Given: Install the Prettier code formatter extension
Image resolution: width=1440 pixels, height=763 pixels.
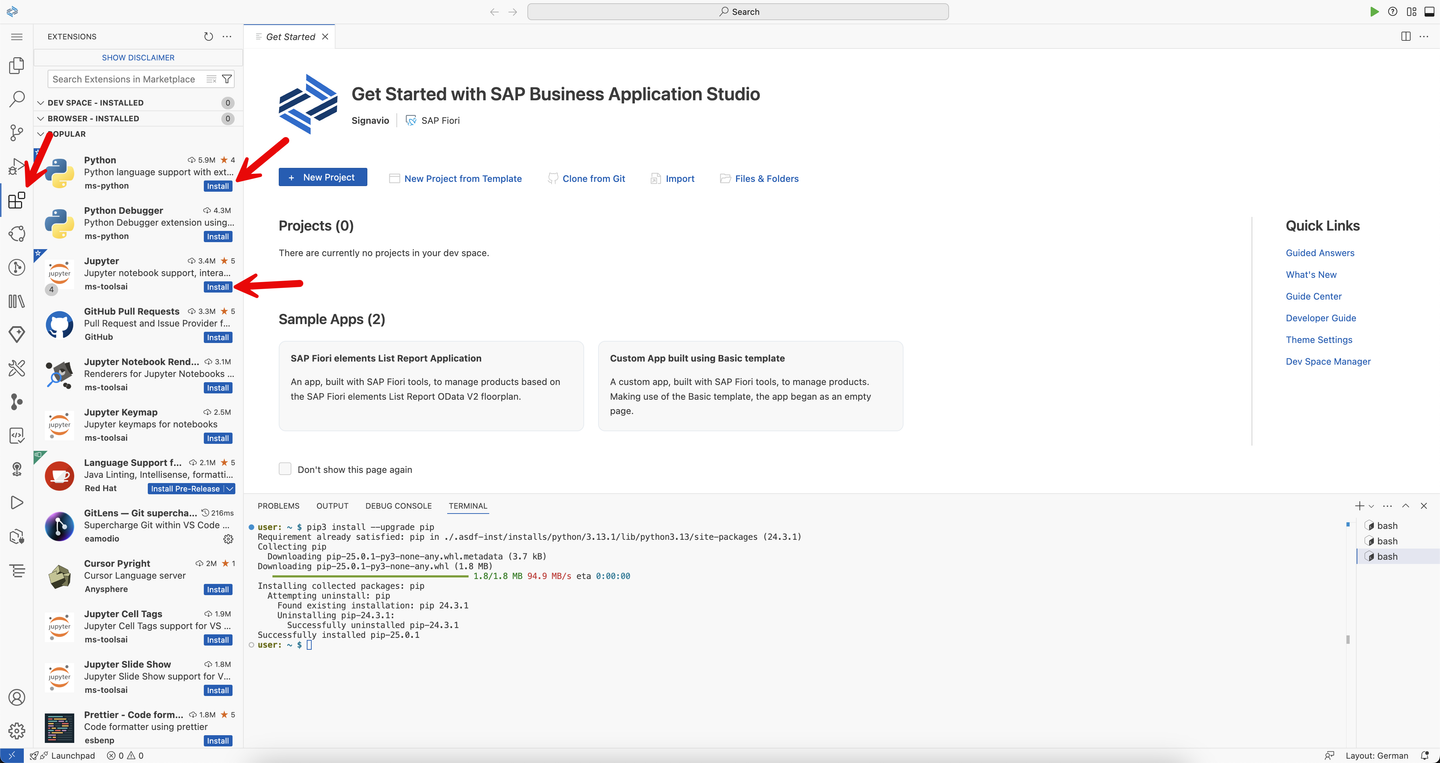Looking at the screenshot, I should point(218,741).
